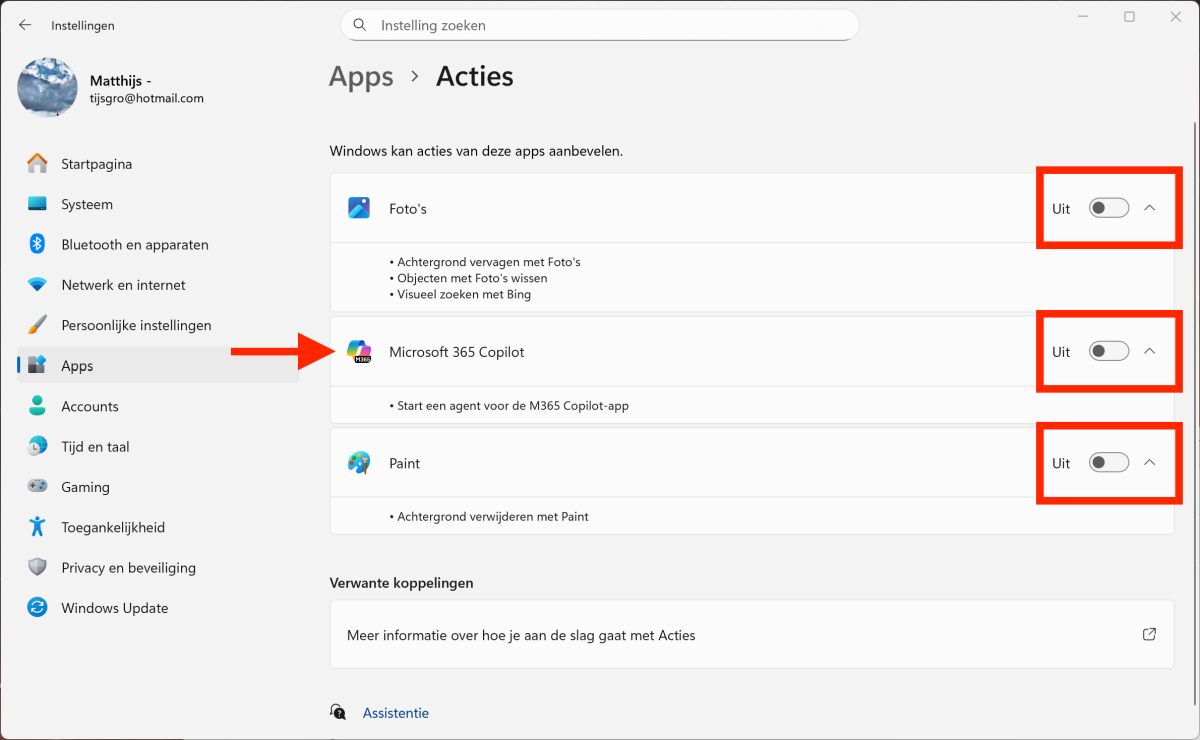Click the Bluetooth en apparaten icon

coord(37,244)
